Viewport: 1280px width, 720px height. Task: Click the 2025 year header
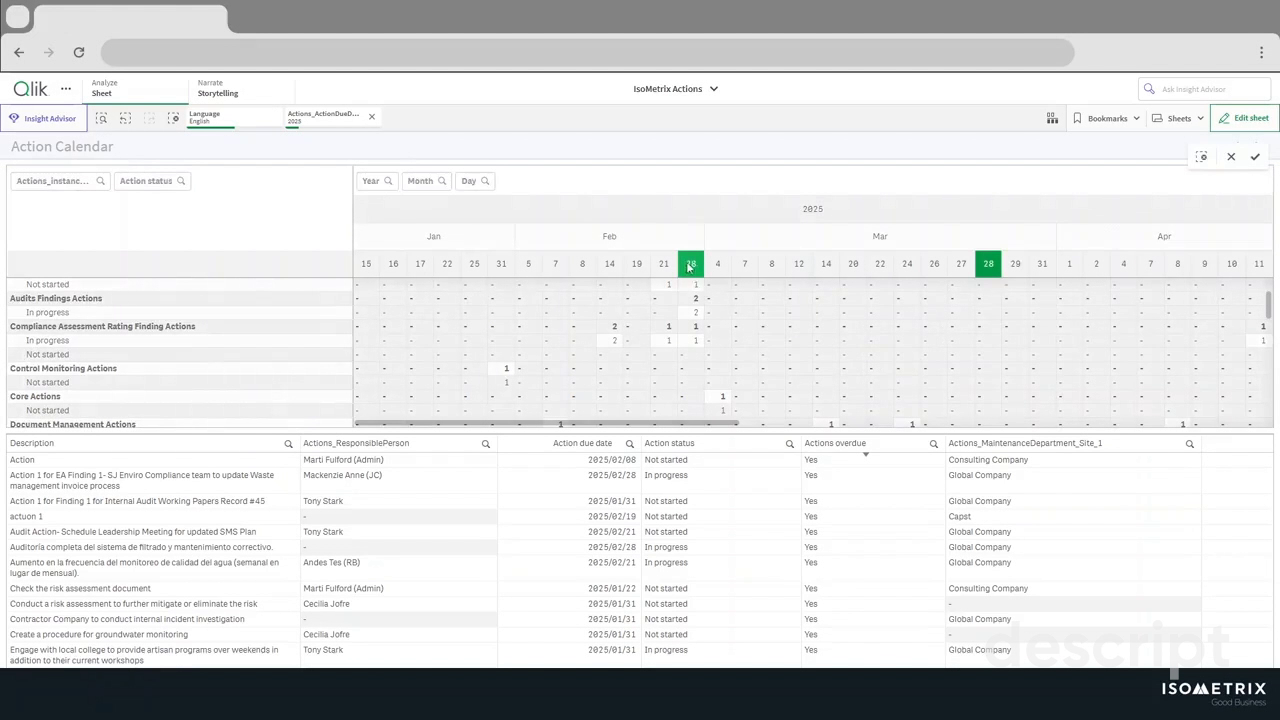(x=813, y=209)
